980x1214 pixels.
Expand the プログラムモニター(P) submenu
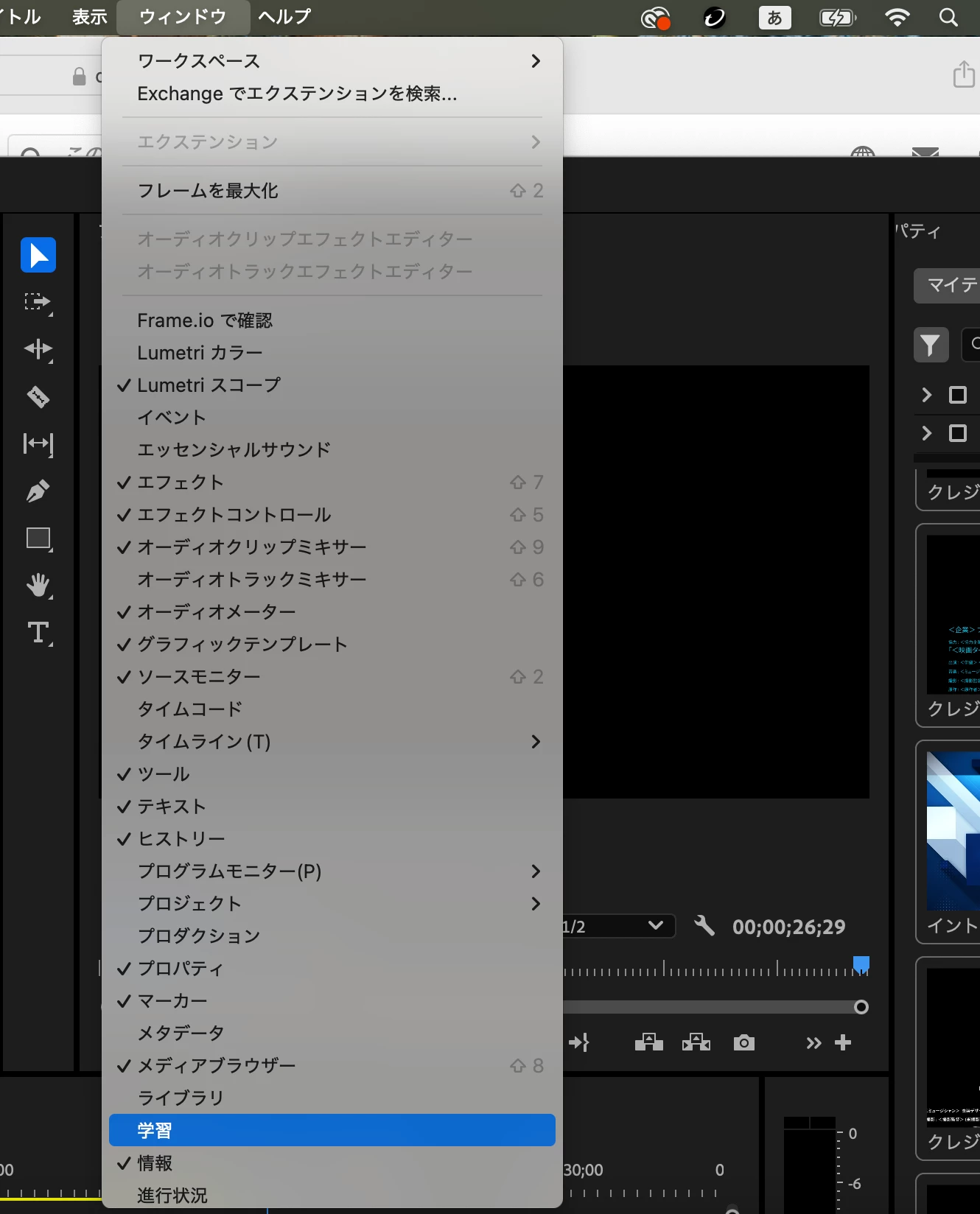click(332, 871)
